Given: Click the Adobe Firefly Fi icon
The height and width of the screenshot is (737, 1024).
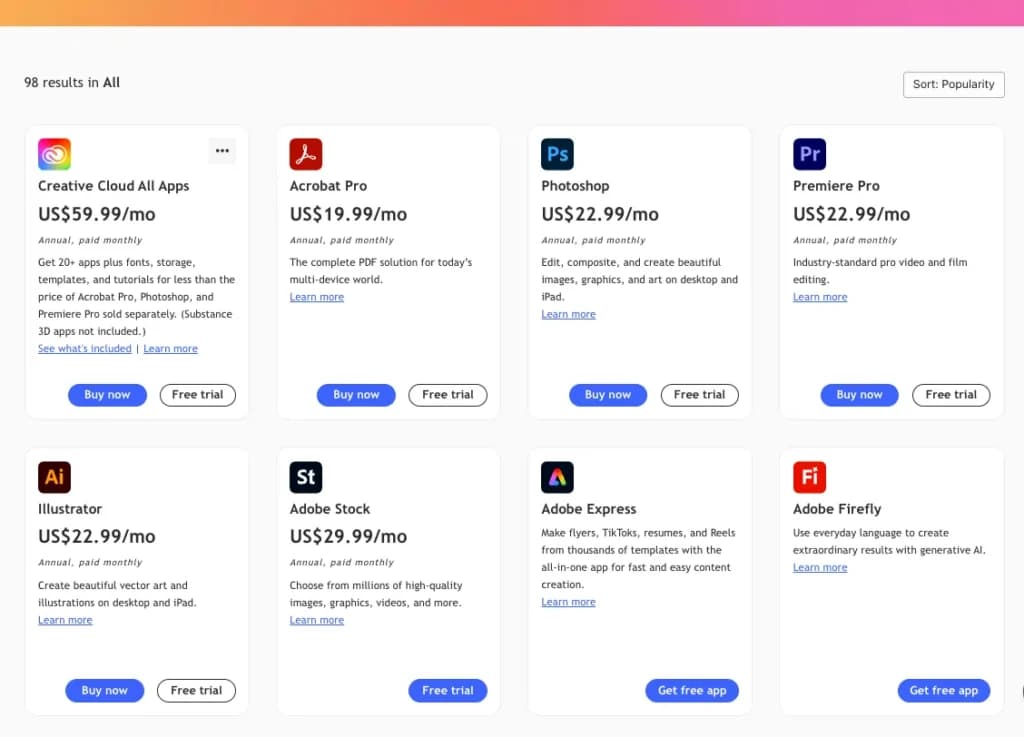Looking at the screenshot, I should (x=809, y=477).
